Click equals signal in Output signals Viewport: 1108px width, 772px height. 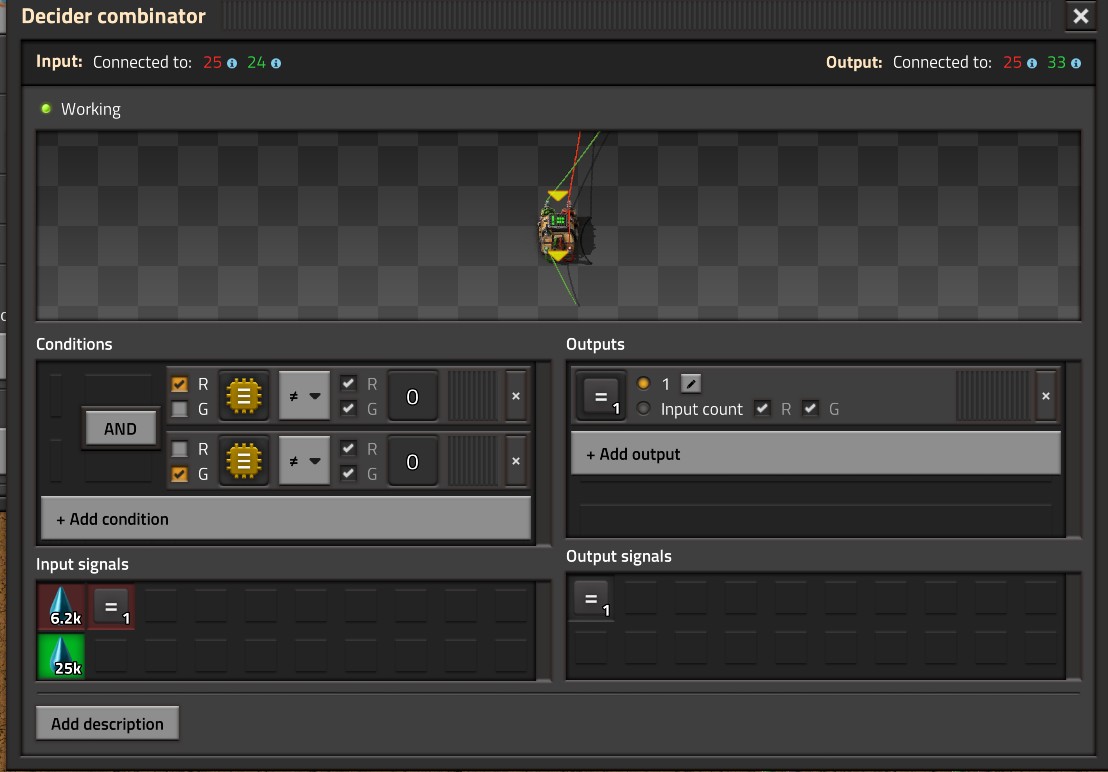tap(591, 600)
